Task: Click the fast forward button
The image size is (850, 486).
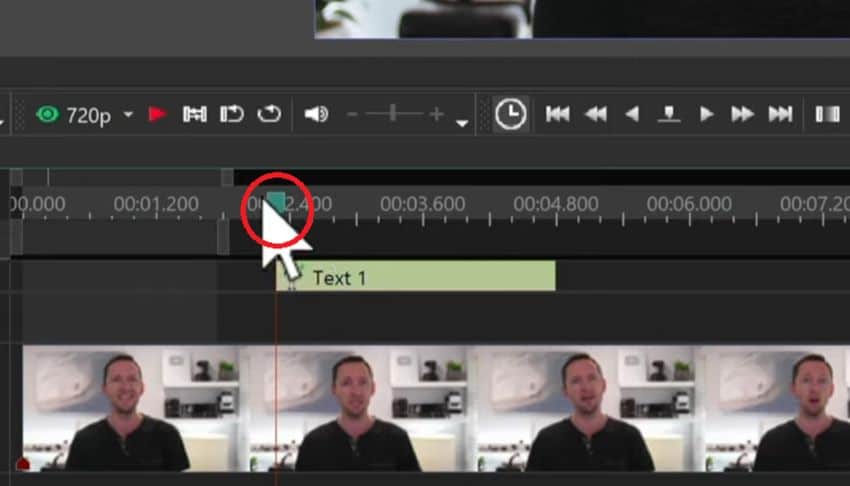Action: 742,114
